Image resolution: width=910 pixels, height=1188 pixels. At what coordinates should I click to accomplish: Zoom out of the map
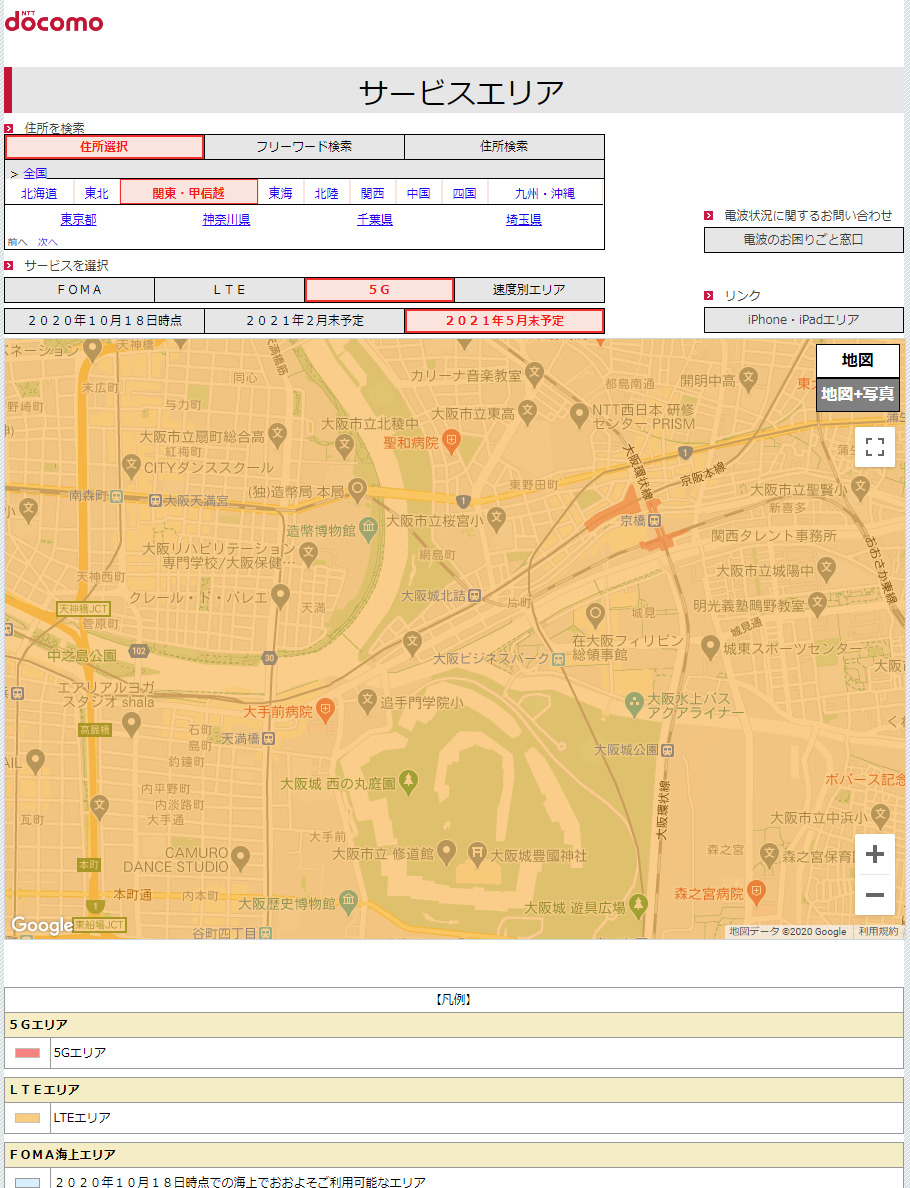874,895
